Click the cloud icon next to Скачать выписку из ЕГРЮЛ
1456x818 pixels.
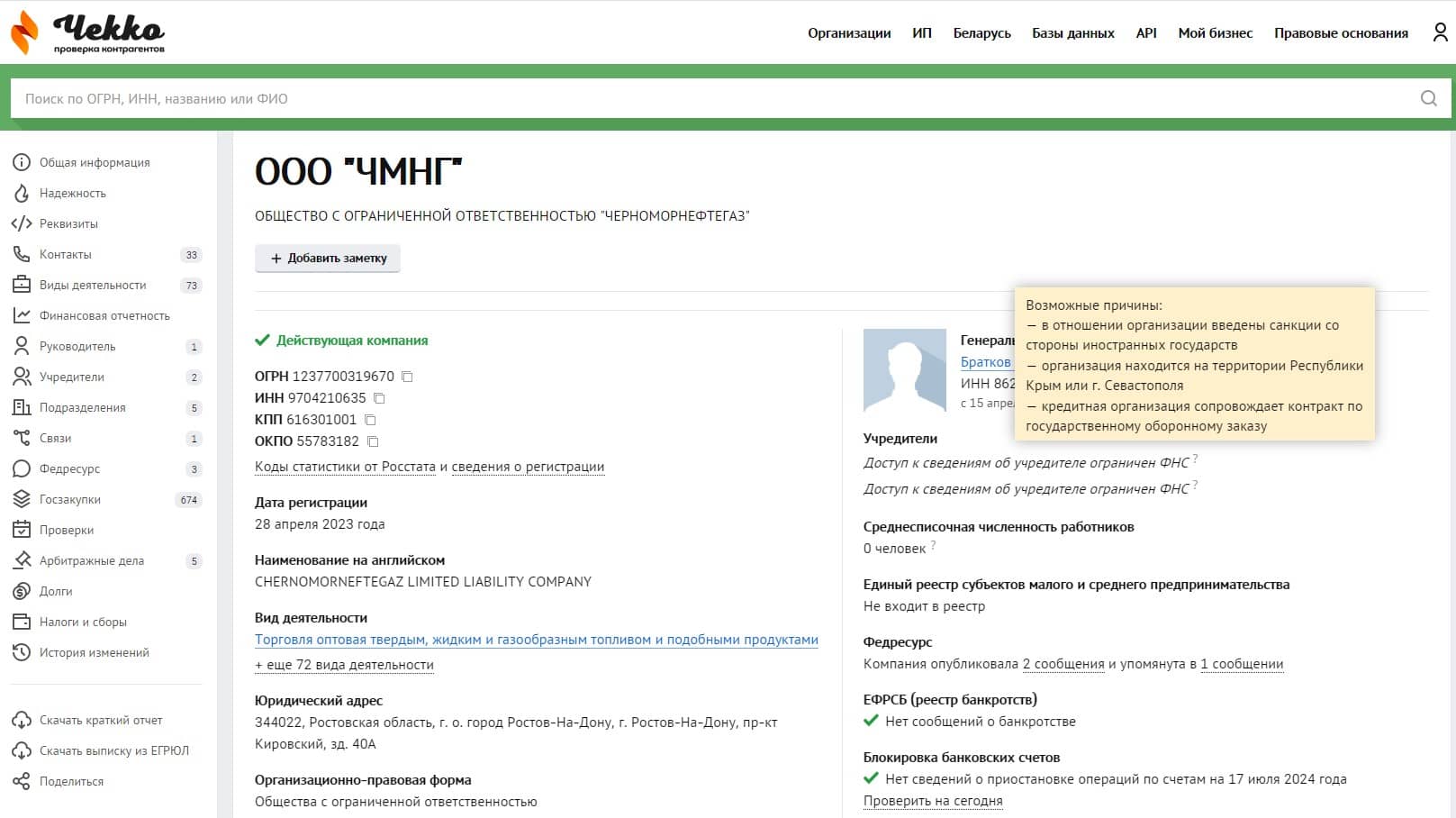[x=22, y=750]
